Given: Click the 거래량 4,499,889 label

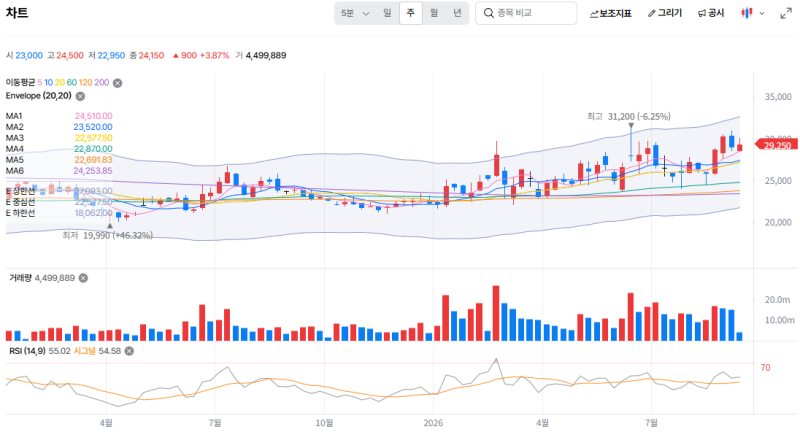Looking at the screenshot, I should (x=42, y=278).
